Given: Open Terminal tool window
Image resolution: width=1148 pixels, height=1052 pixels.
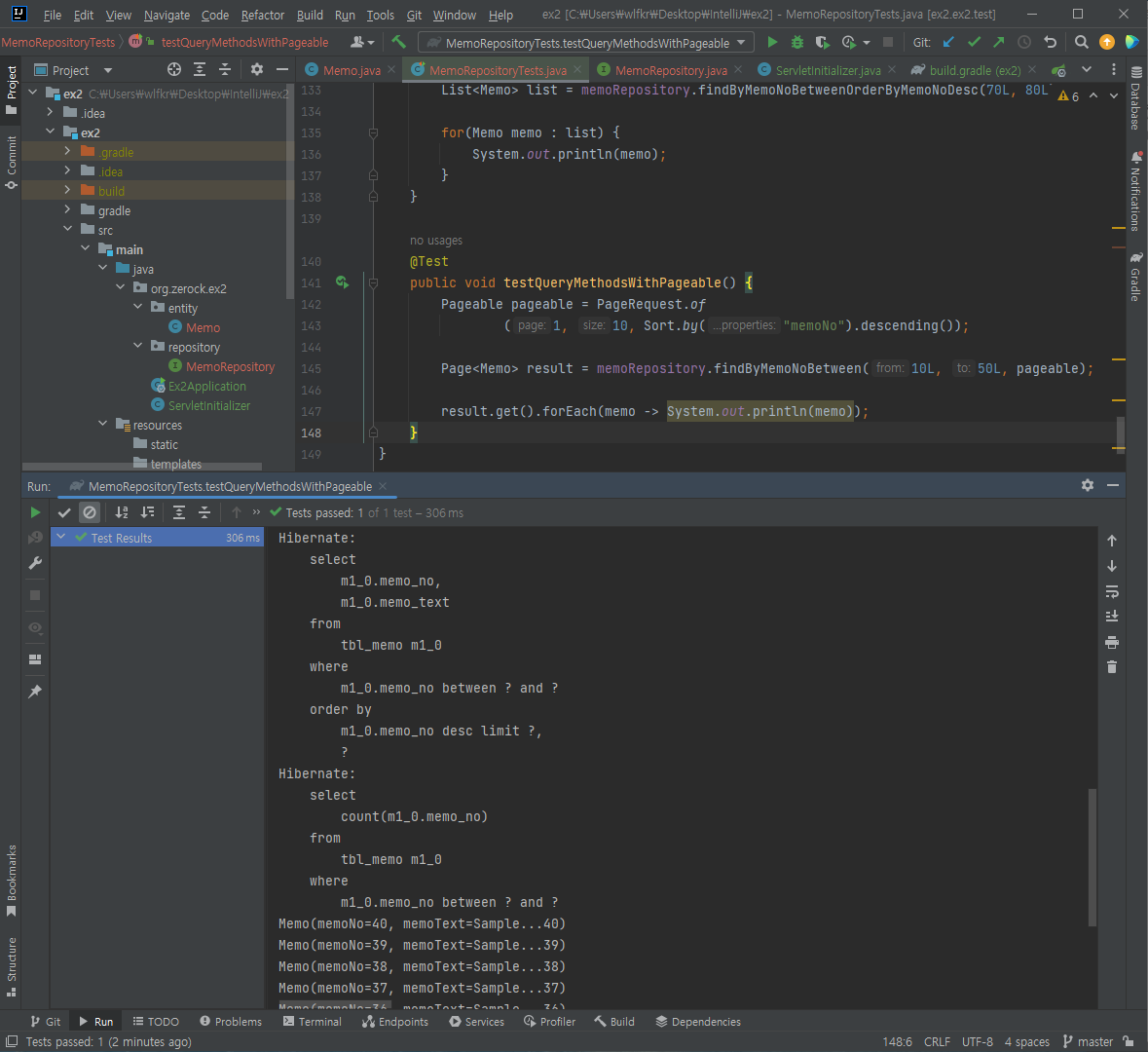Looking at the screenshot, I should coord(313,1021).
